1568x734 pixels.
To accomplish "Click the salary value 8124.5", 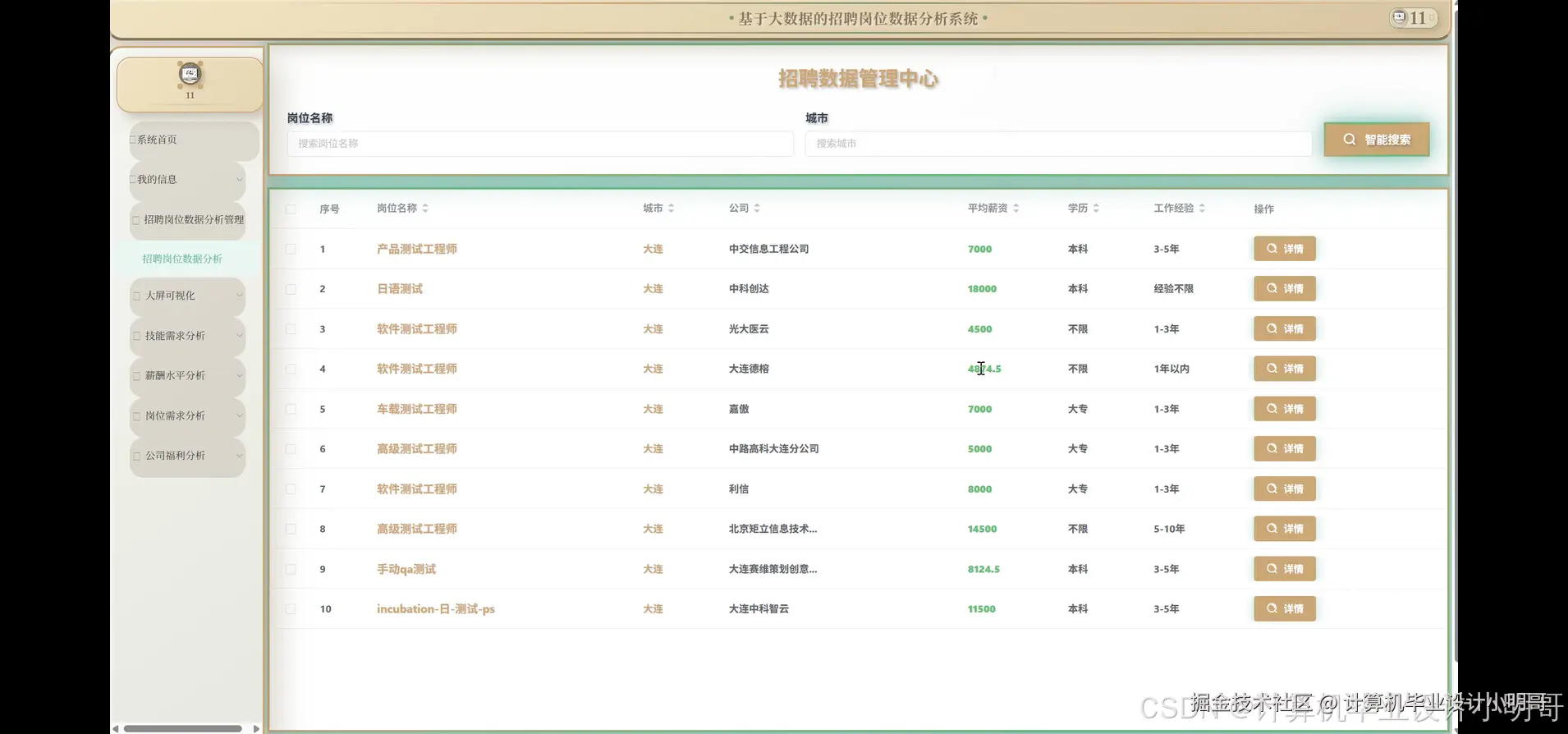I will coord(983,569).
